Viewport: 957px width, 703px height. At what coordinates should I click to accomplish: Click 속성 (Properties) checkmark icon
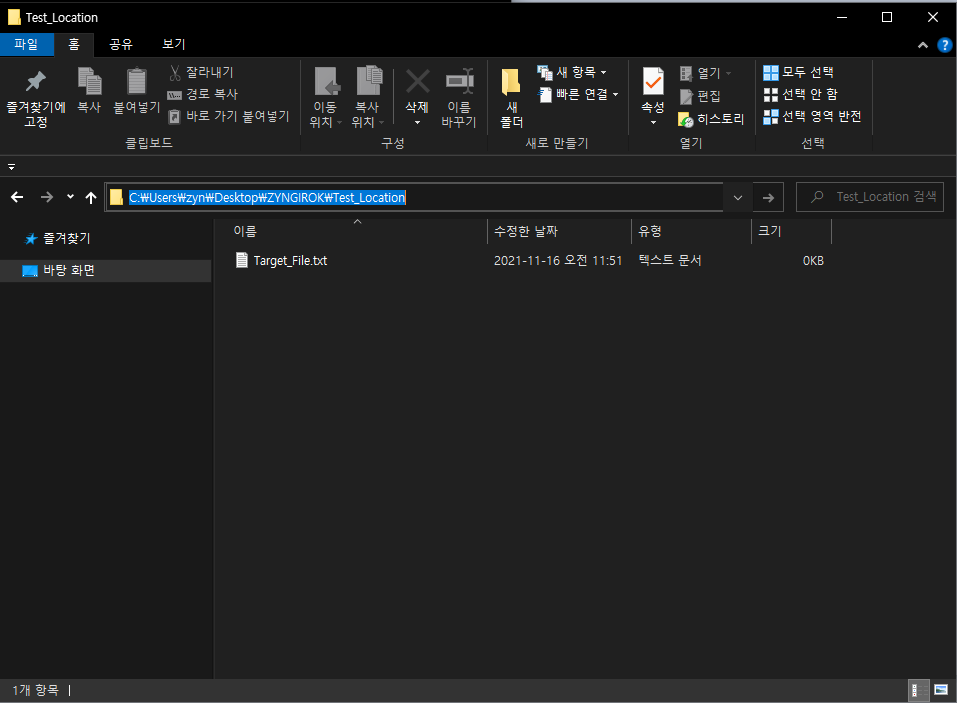click(x=653, y=82)
